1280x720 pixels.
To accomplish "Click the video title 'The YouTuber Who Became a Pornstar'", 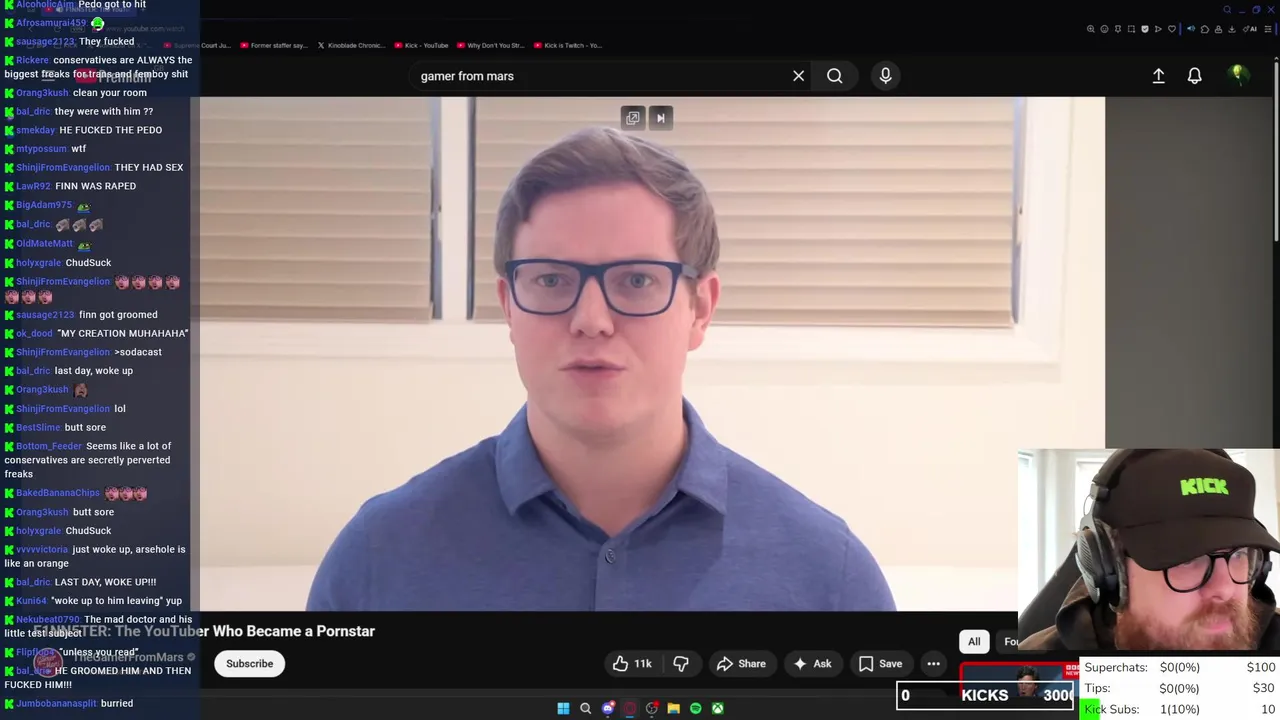I will pyautogui.click(x=246, y=631).
